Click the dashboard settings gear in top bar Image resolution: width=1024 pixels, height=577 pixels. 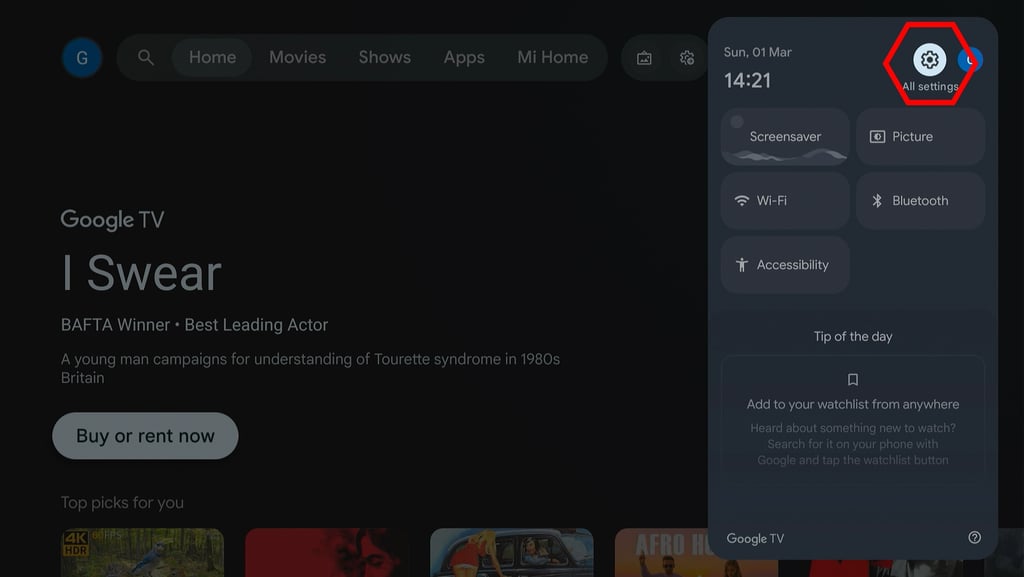tap(686, 58)
